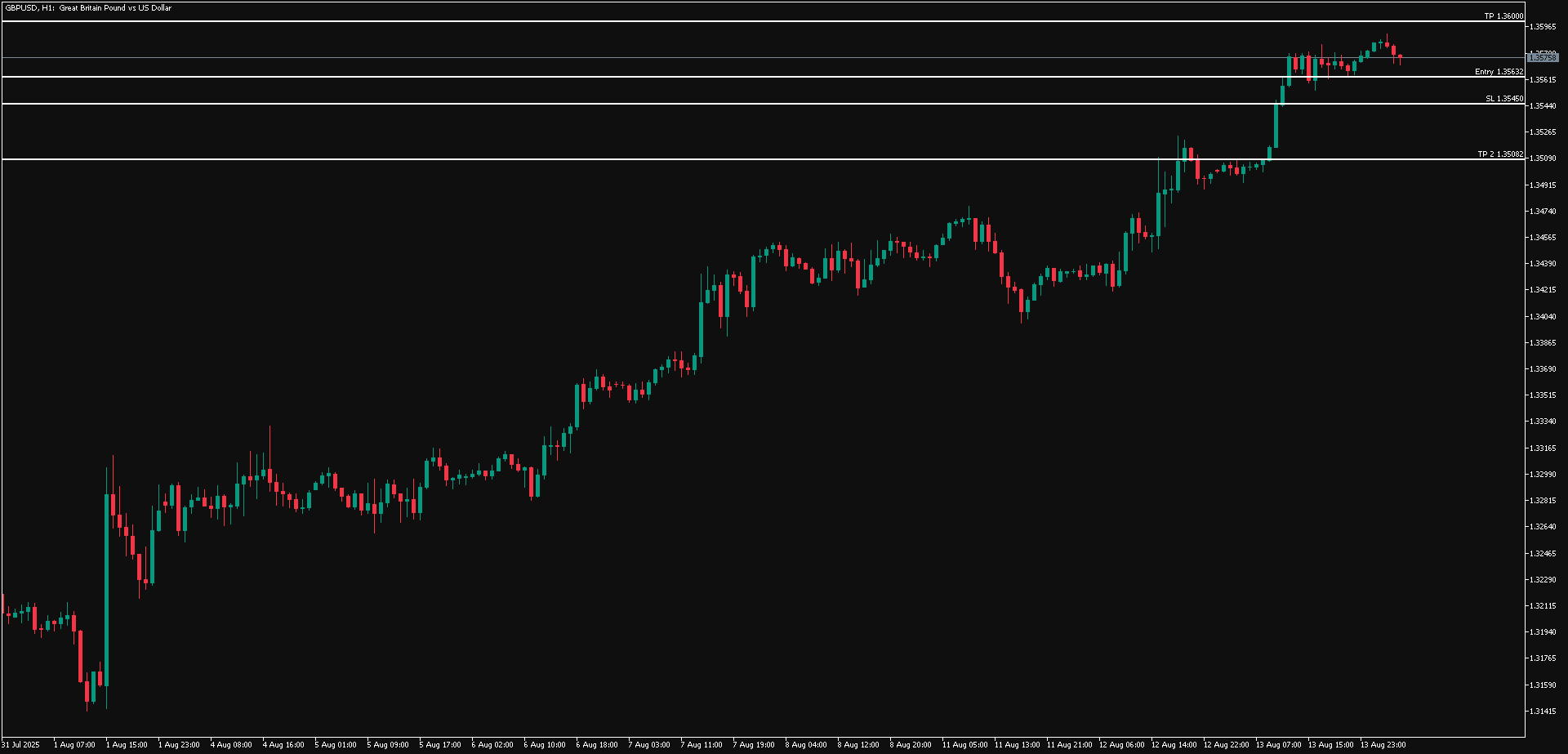Image resolution: width=1568 pixels, height=754 pixels.
Task: Click 1.31415 on the price scale
Action: (1543, 712)
